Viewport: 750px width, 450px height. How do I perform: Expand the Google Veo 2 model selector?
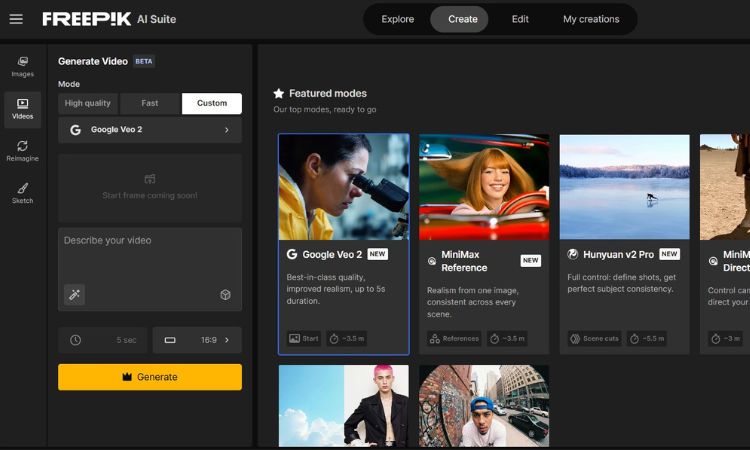[x=150, y=130]
